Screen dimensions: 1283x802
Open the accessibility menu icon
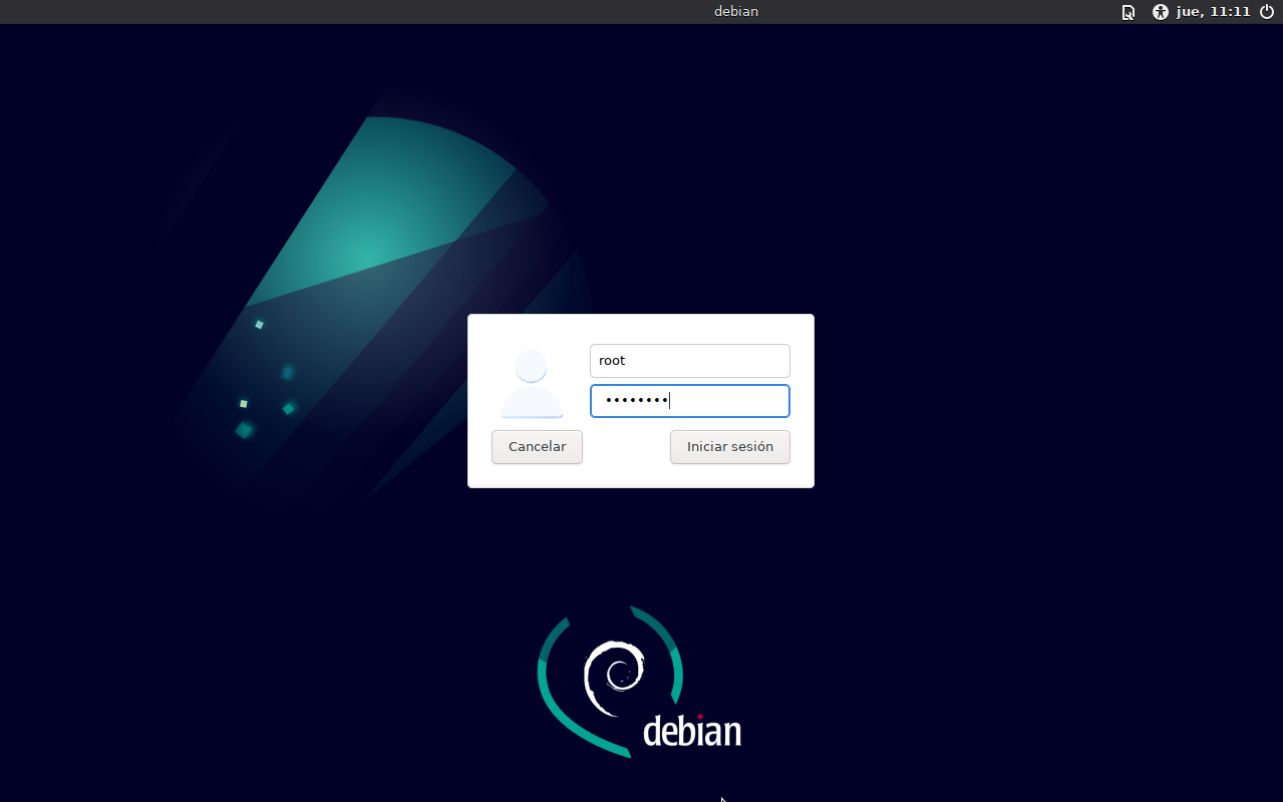(1160, 12)
